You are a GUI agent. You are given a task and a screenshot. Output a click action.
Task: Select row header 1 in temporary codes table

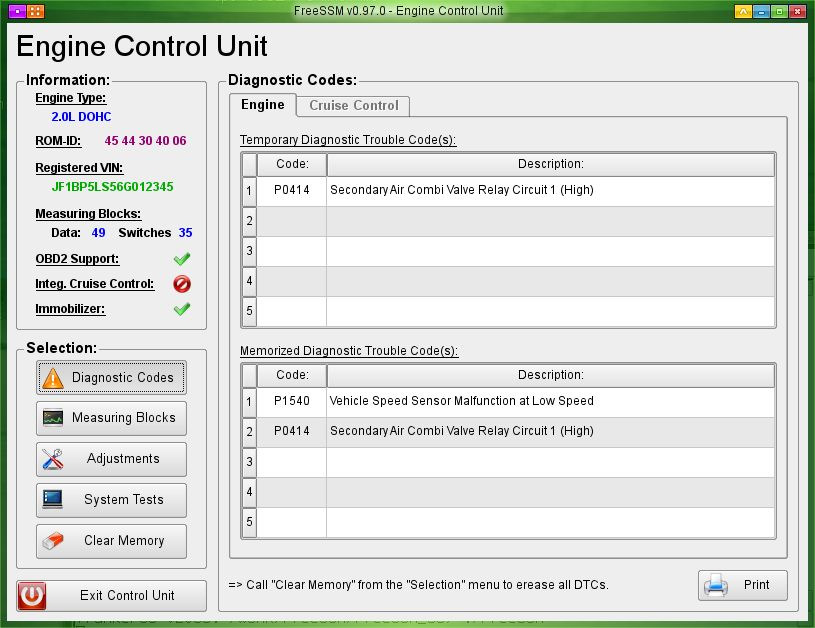point(249,191)
